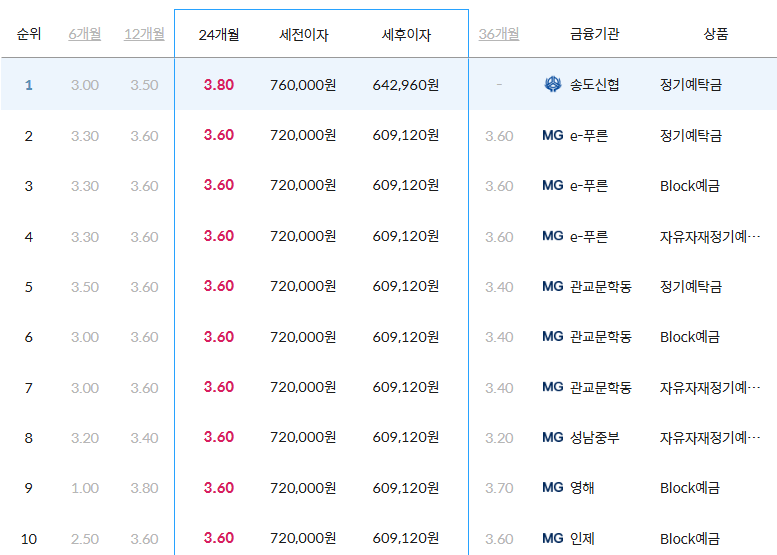777x555 pixels.
Task: Click the MG logo in rank 7 row
Action: click(x=553, y=387)
